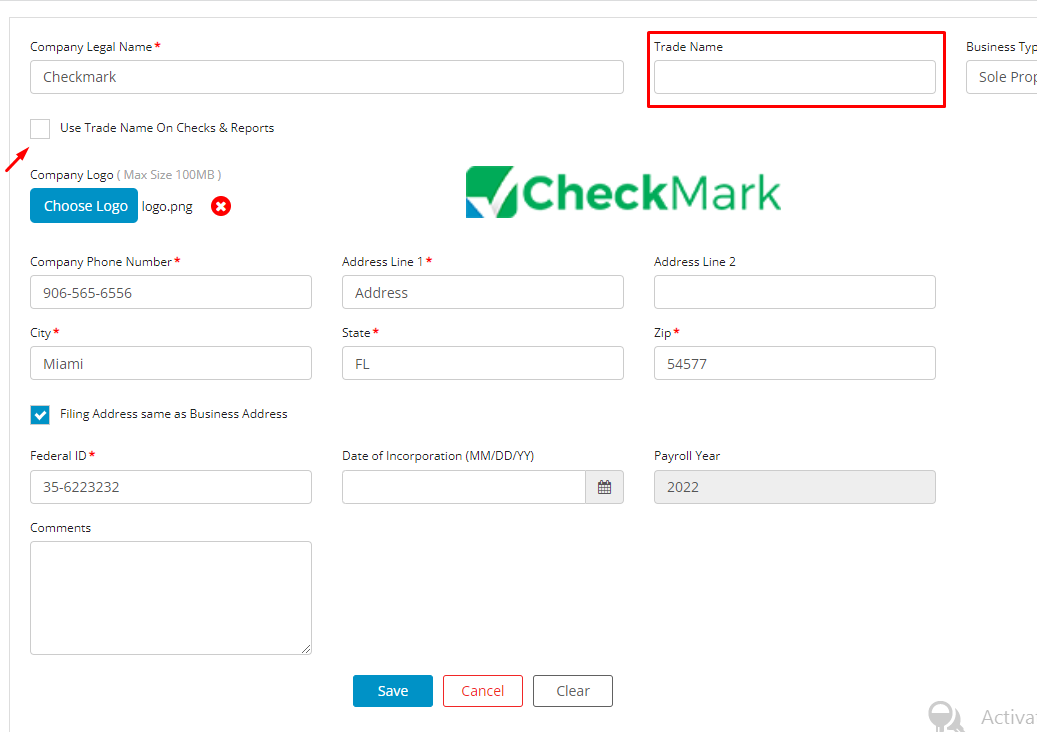Click the Comments resize handle corner

[306, 649]
